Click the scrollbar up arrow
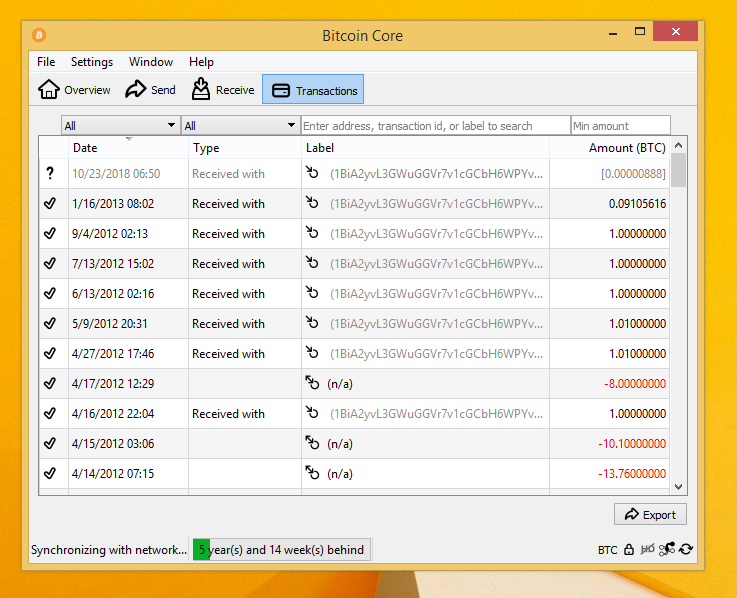 click(x=678, y=145)
